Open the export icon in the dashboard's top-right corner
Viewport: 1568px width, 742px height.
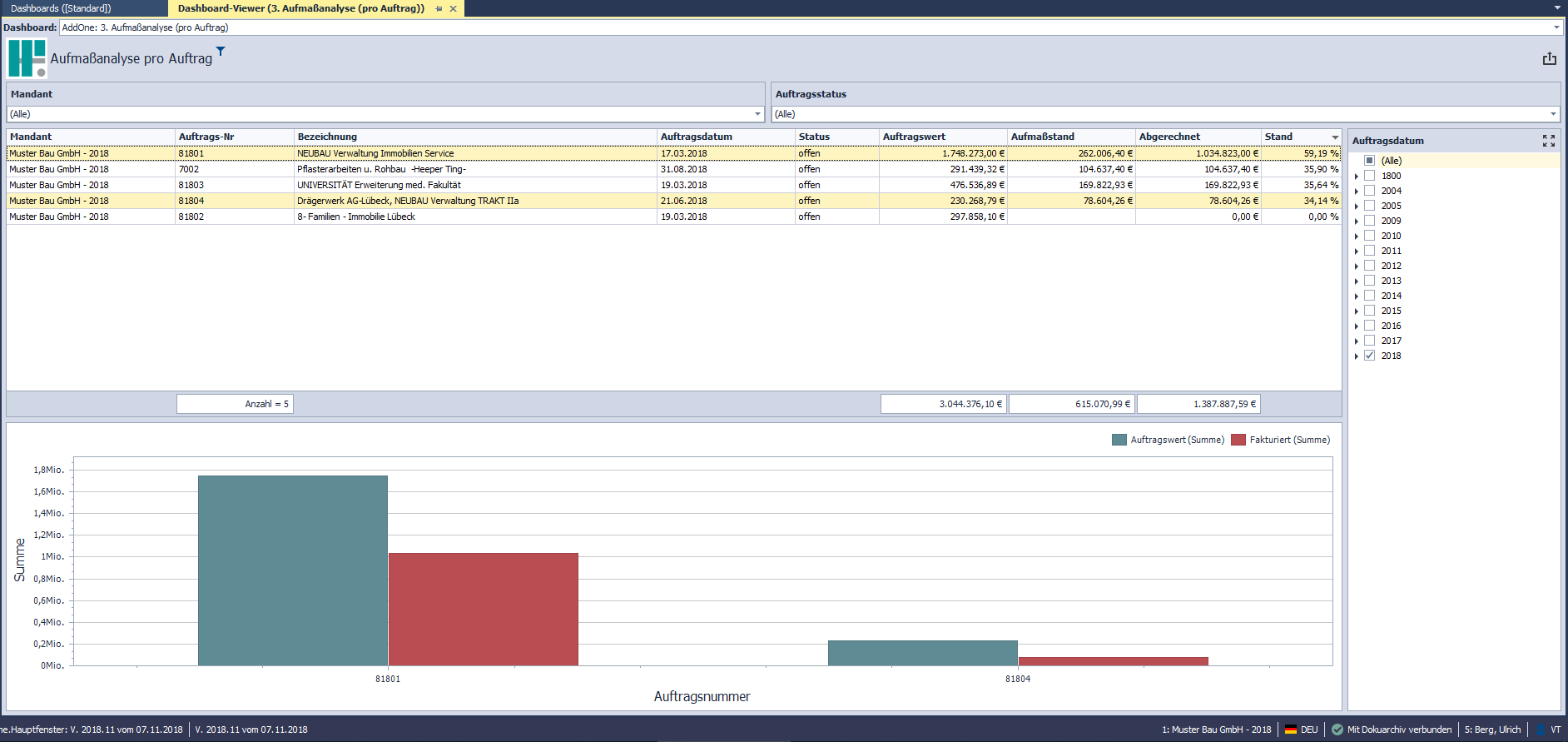(1549, 58)
